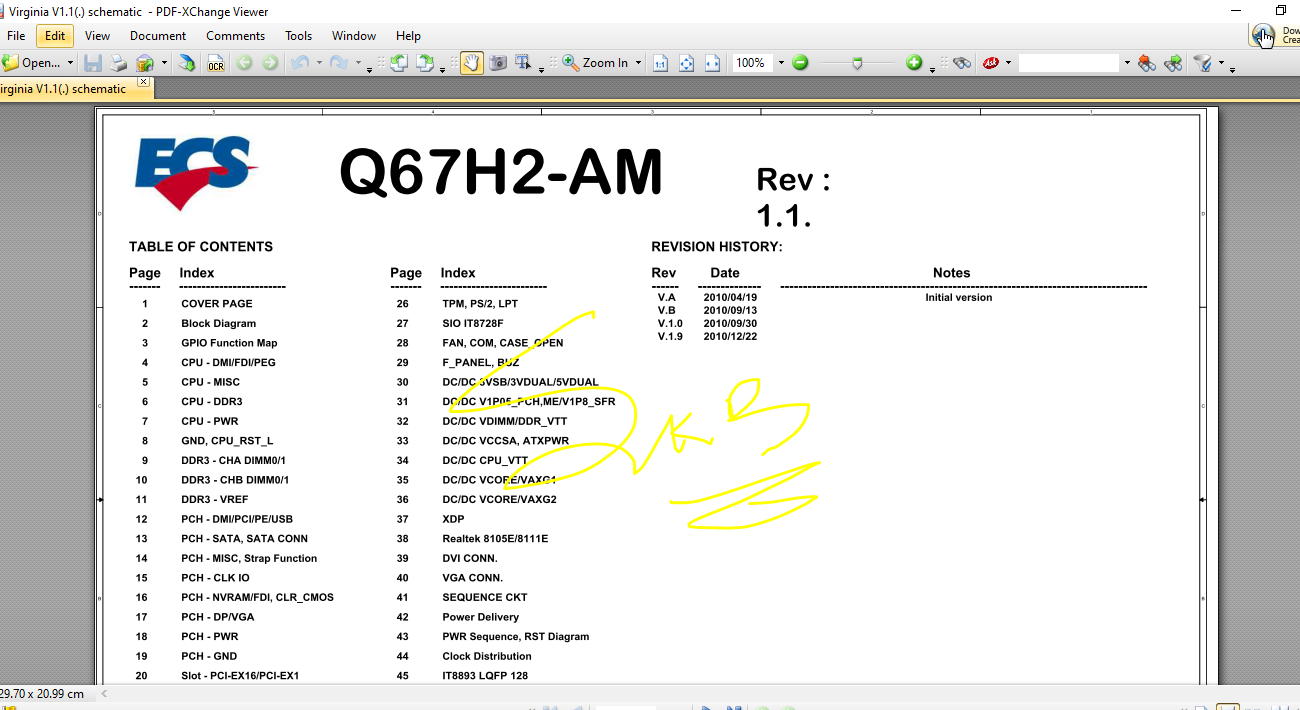This screenshot has width=1300, height=710.
Task: Open dropdown arrow next to the email icon
Action: pyautogui.click(x=162, y=63)
